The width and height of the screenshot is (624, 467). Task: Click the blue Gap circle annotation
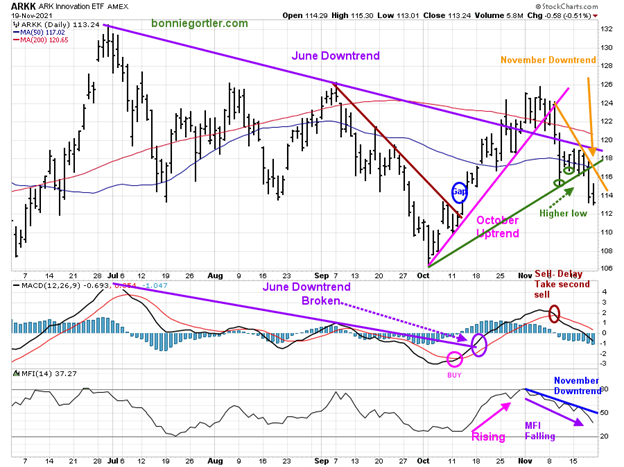click(459, 192)
